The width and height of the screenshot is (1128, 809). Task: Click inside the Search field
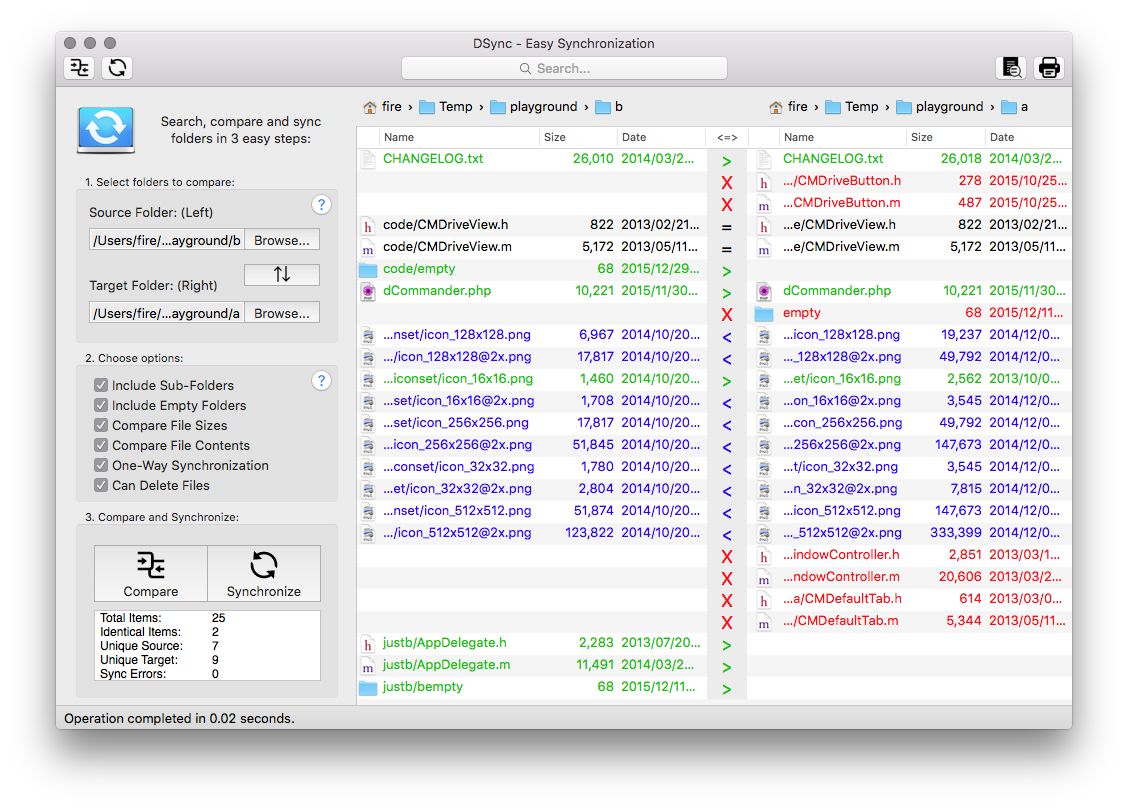tap(565, 67)
